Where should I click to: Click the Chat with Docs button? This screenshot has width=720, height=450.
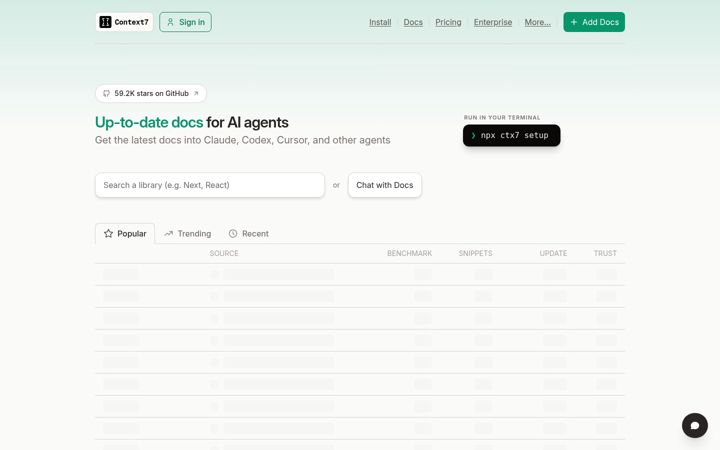(x=385, y=185)
